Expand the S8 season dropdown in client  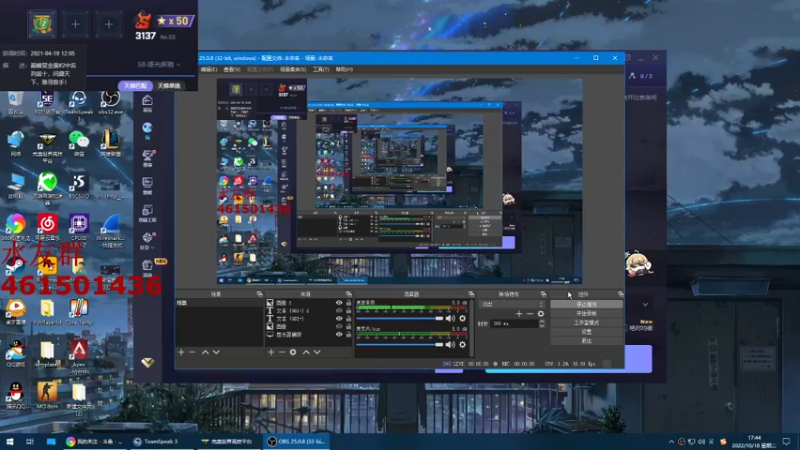159,64
